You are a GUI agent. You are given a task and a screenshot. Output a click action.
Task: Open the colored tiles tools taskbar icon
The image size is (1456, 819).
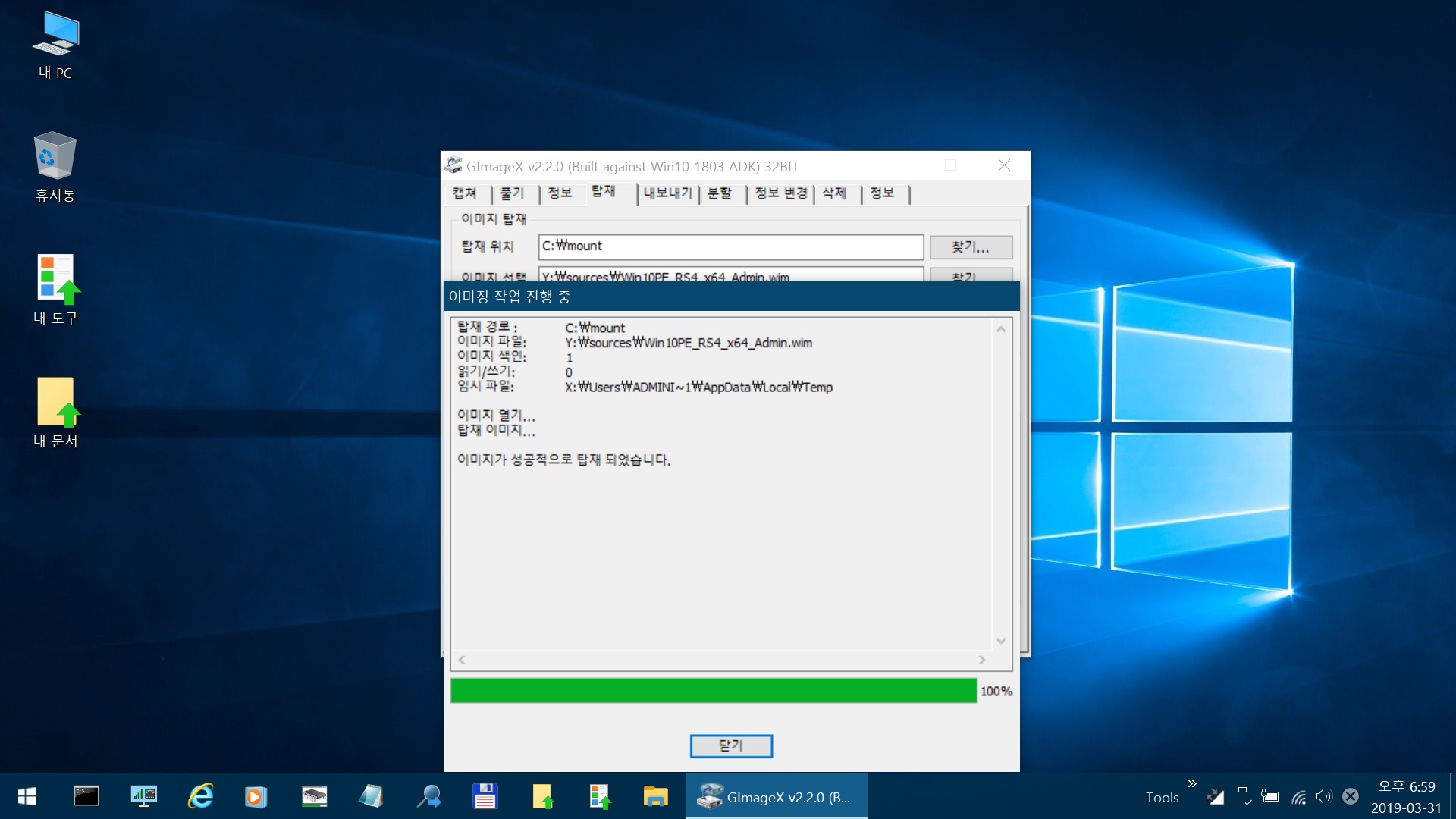599,796
